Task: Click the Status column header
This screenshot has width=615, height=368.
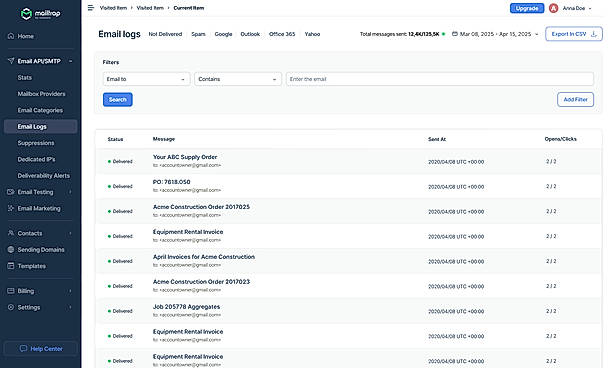Action: [115, 139]
